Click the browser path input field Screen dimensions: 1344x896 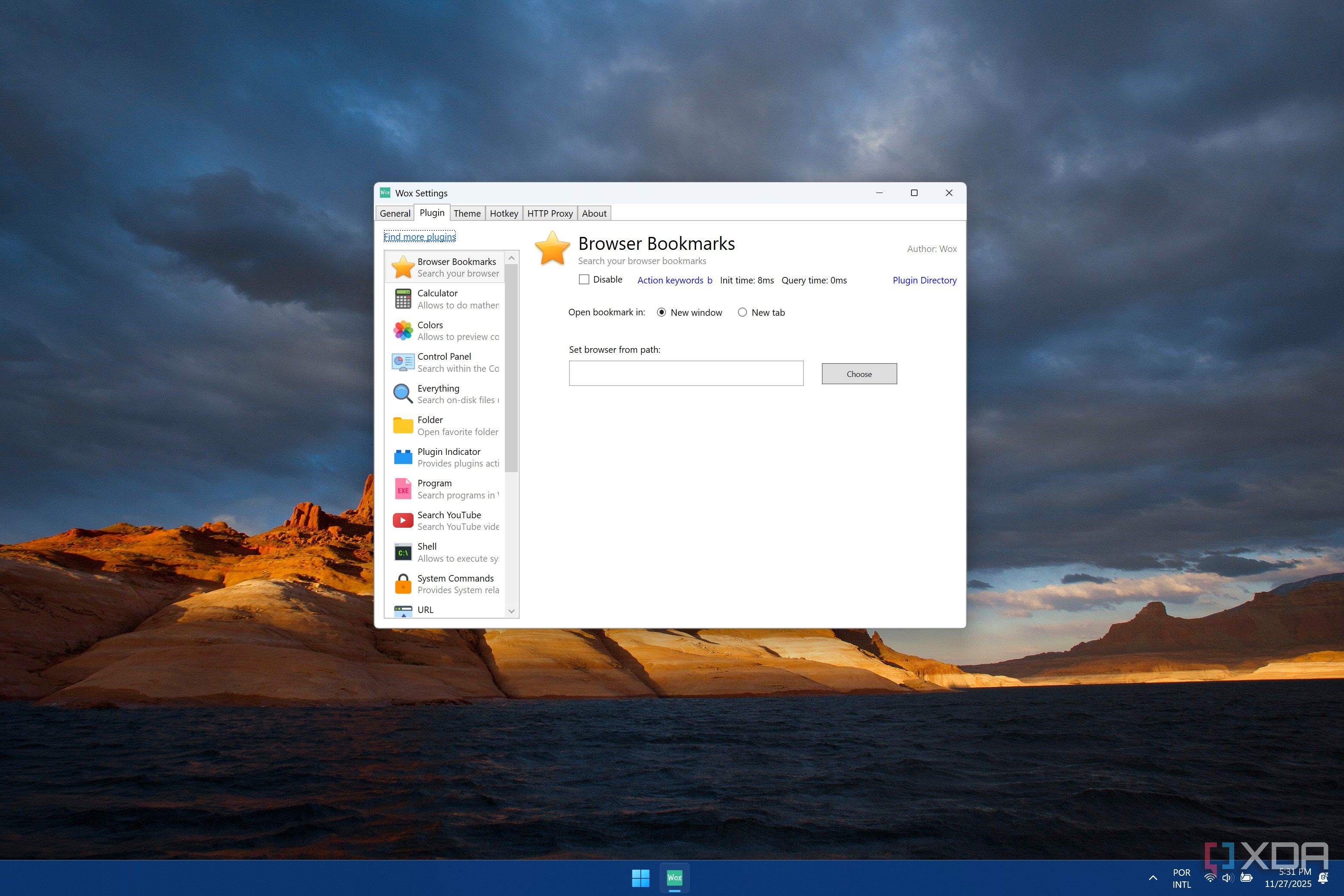tap(686, 373)
